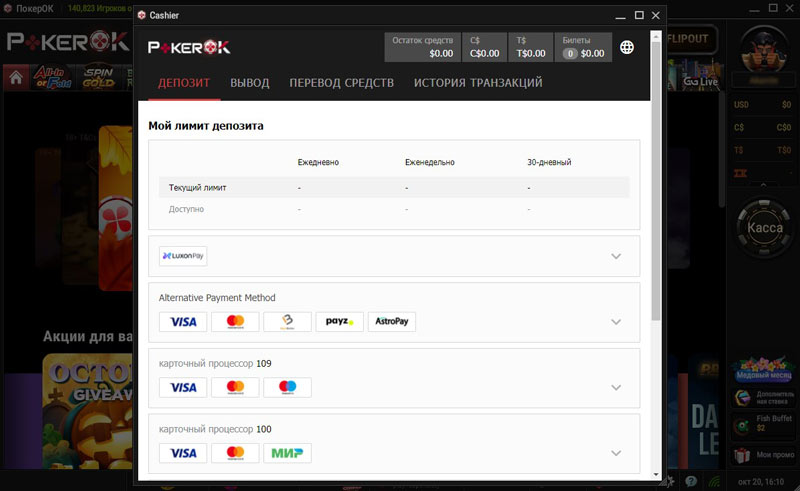This screenshot has height=491, width=800.
Task: Select the LuxonPay payment logo
Action: [183, 256]
